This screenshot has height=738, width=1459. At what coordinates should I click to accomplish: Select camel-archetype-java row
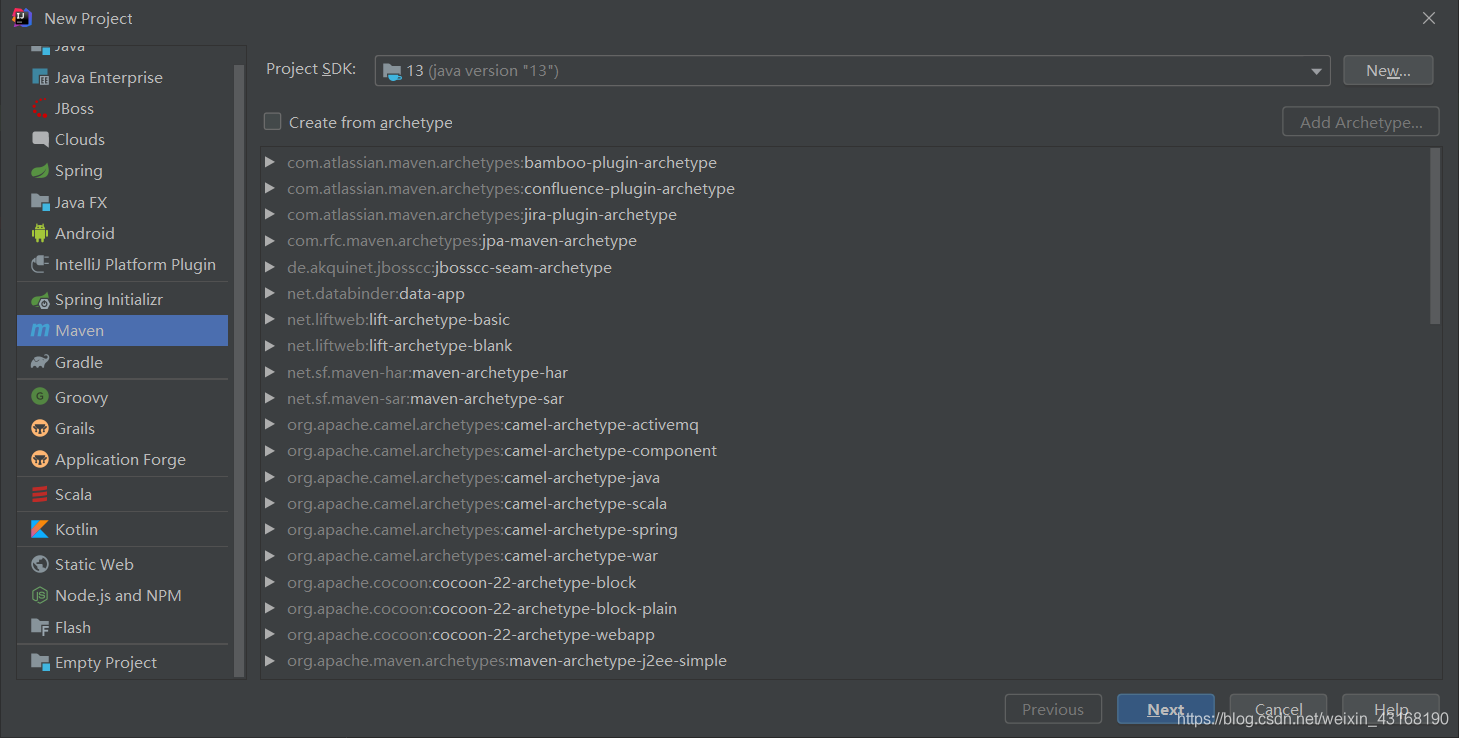[845, 477]
